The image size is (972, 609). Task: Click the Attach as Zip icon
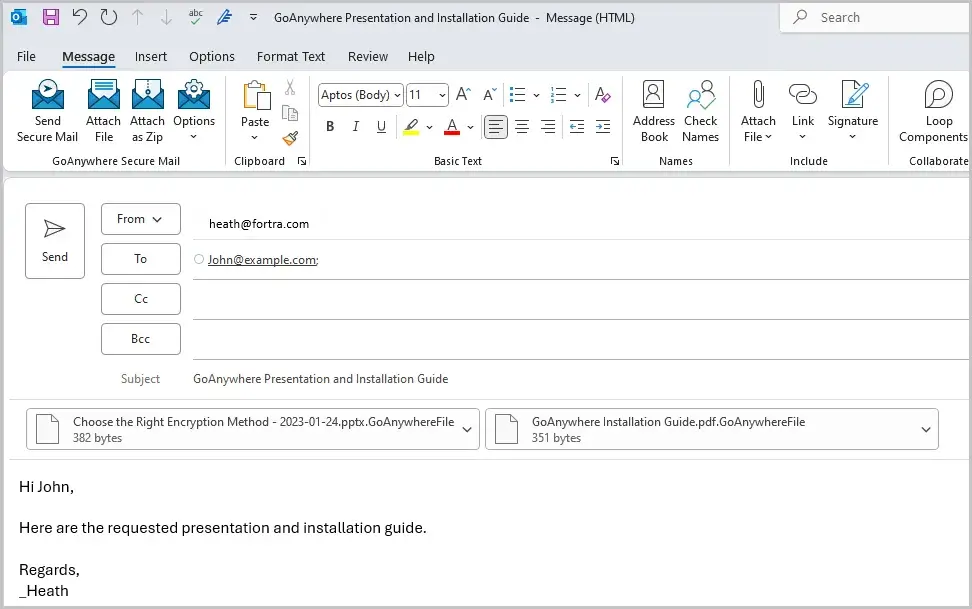click(x=147, y=110)
